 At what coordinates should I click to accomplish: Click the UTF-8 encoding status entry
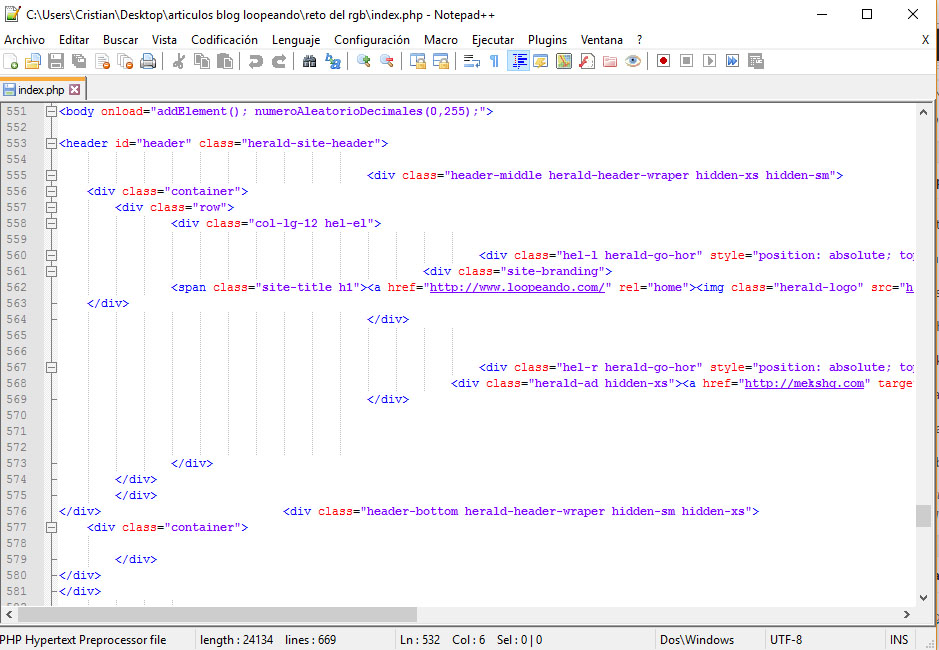(786, 640)
